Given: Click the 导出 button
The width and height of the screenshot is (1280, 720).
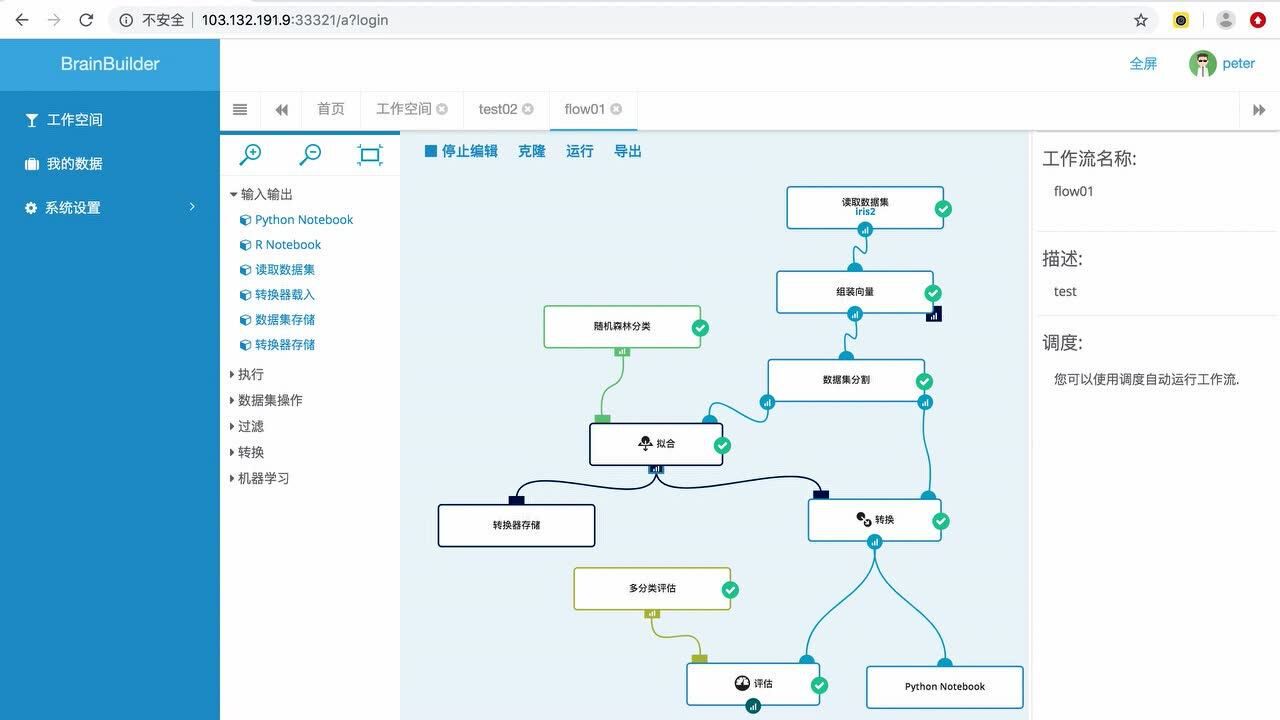Looking at the screenshot, I should coord(628,151).
